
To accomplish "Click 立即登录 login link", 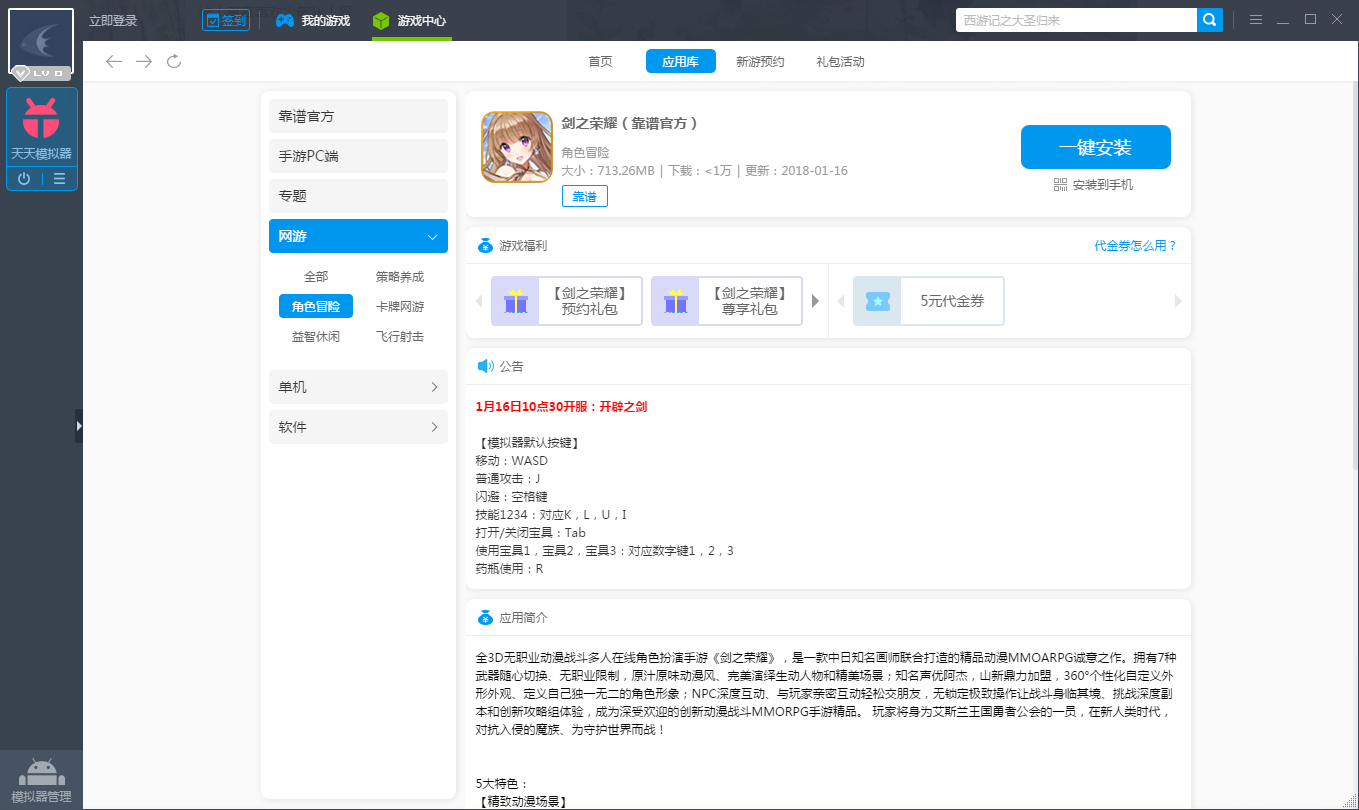I will click(113, 21).
